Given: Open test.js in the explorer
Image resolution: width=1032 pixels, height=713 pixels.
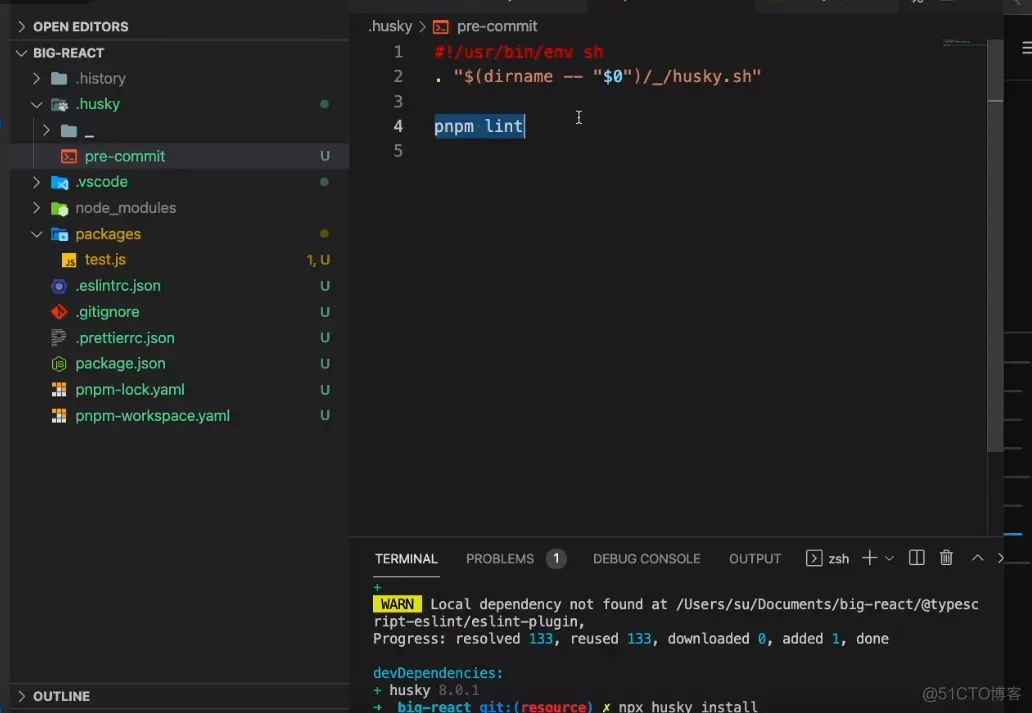Looking at the screenshot, I should pos(179,260).
